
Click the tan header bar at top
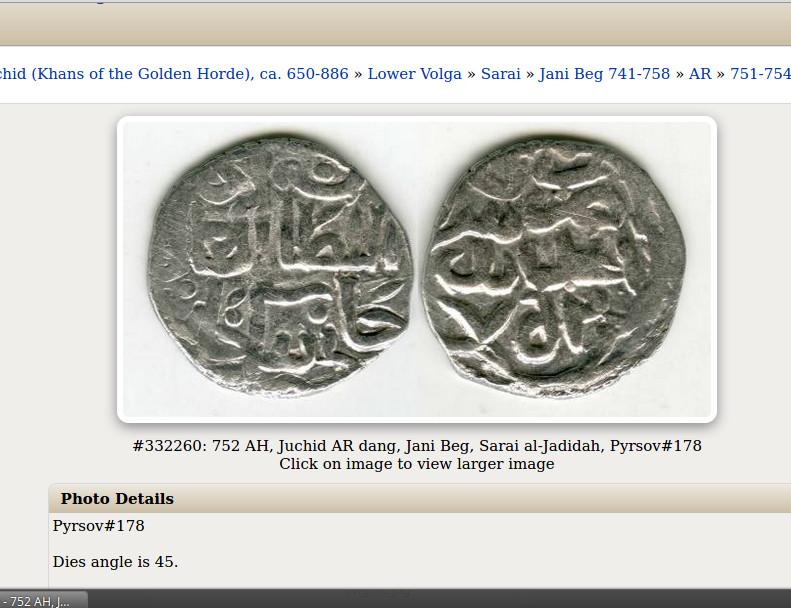(396, 24)
